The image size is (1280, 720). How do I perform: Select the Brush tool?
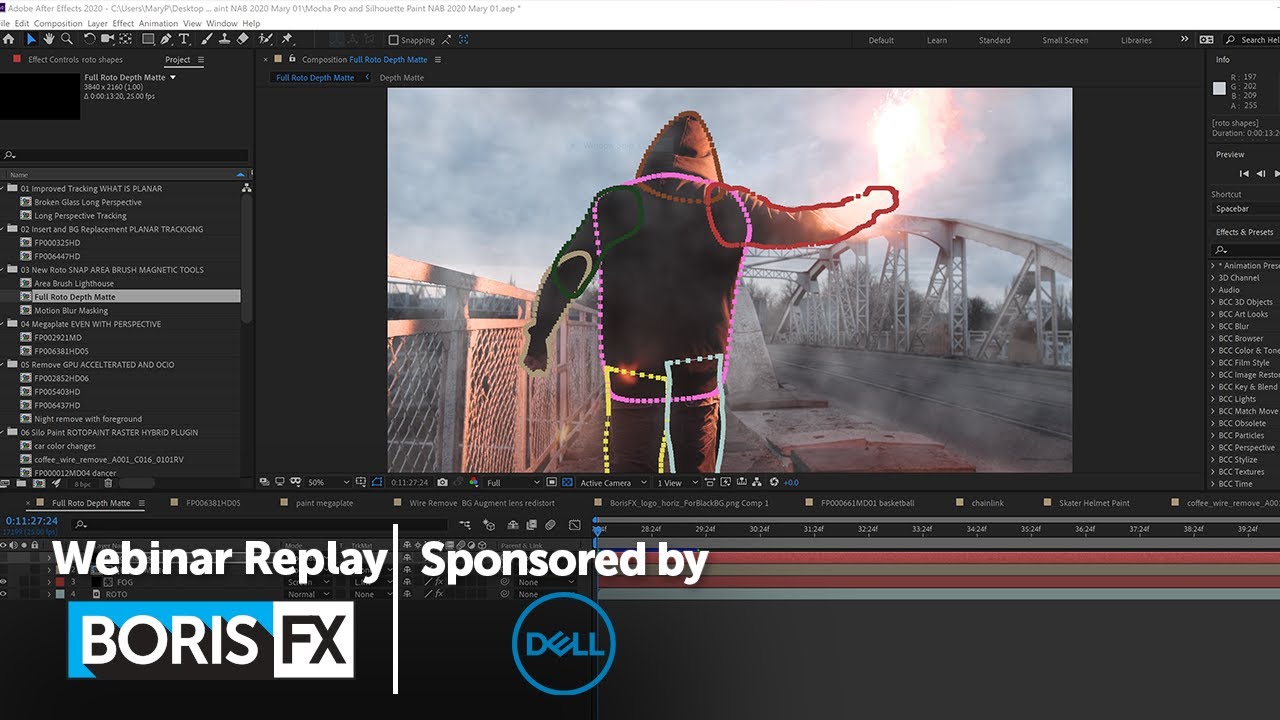pos(207,39)
